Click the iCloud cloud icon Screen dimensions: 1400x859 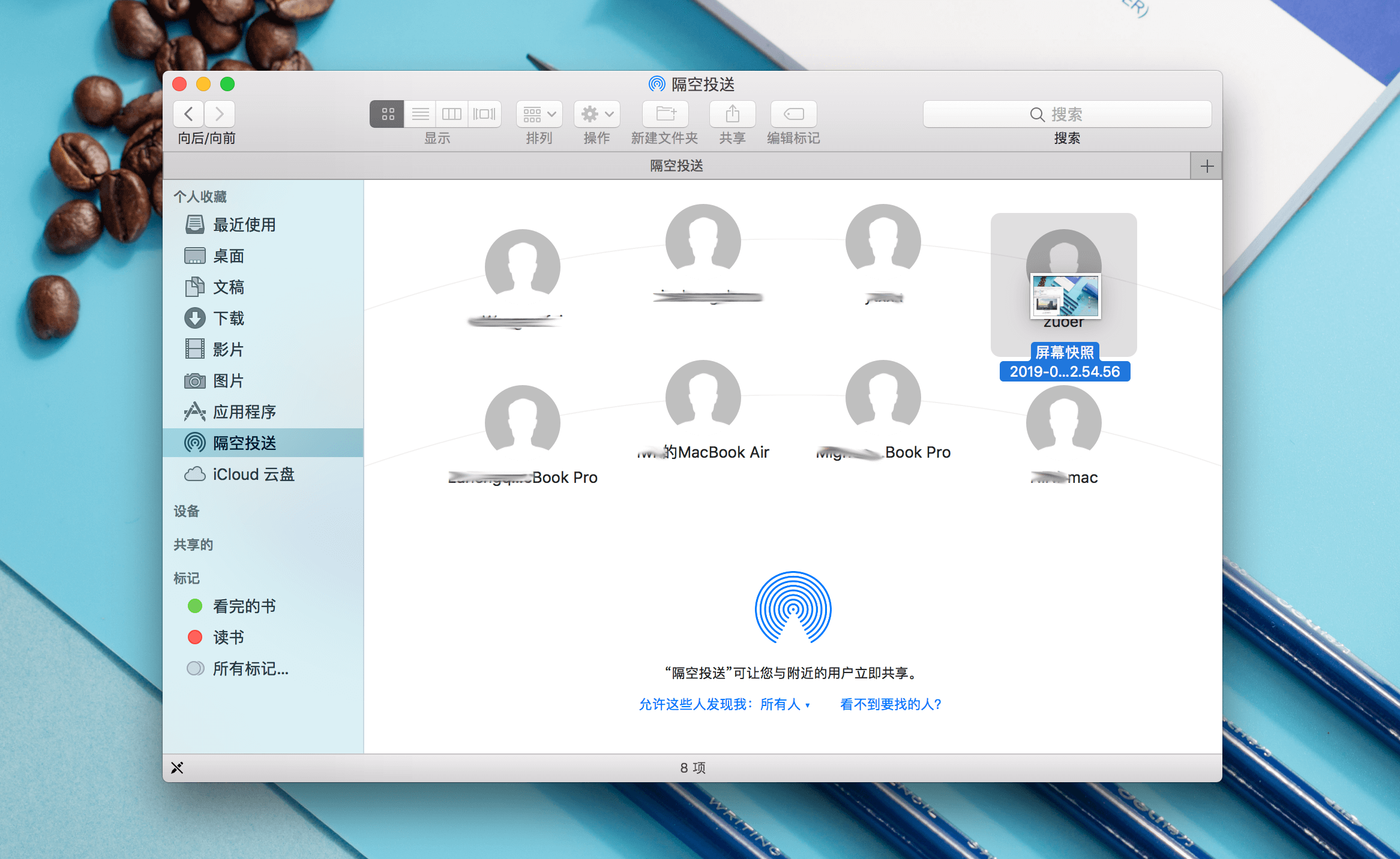click(194, 474)
